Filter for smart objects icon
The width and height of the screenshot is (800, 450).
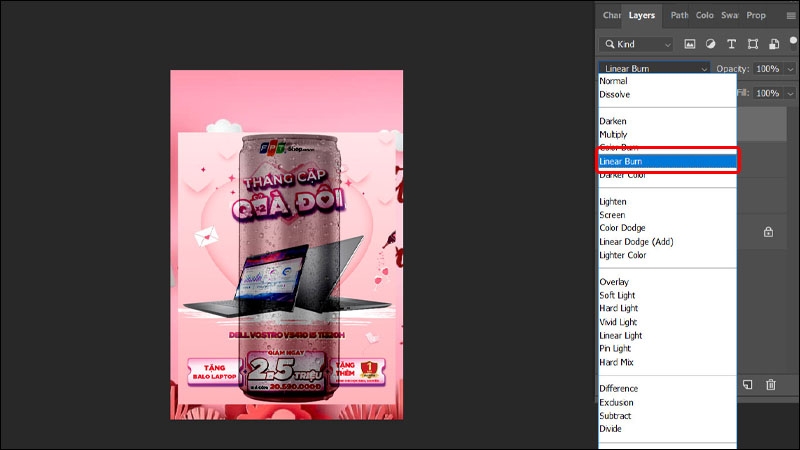pos(774,44)
